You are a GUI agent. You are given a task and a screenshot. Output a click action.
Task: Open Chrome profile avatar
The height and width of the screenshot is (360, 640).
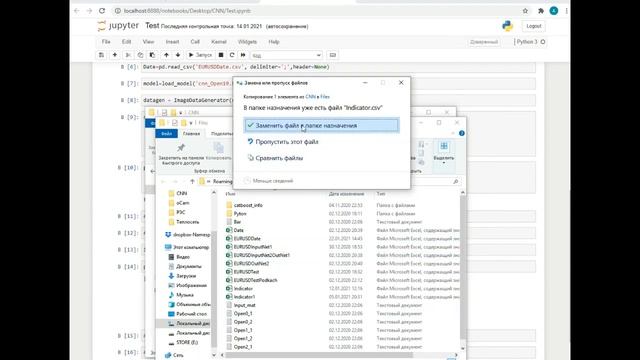554,11
